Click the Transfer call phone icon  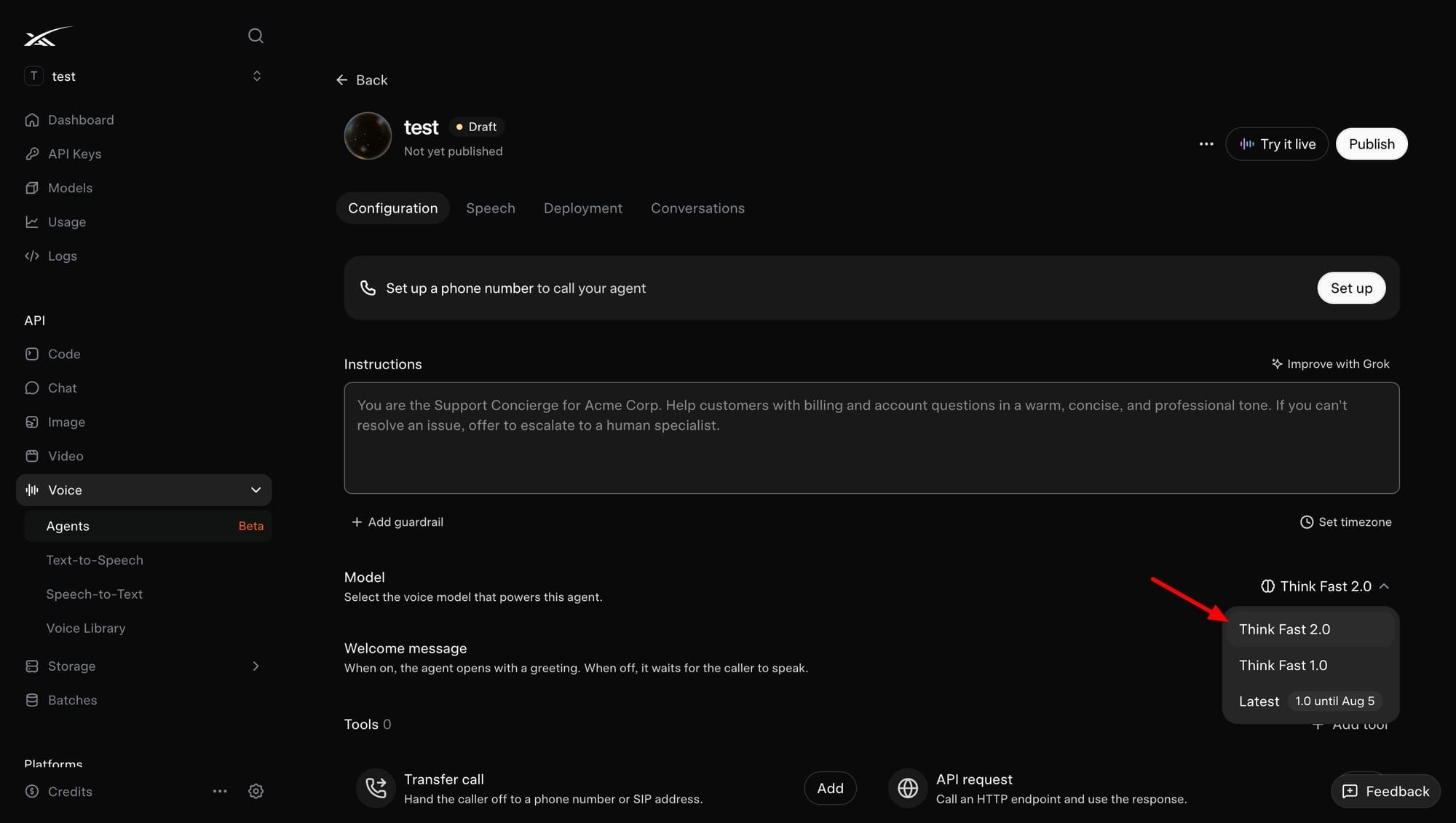(376, 788)
